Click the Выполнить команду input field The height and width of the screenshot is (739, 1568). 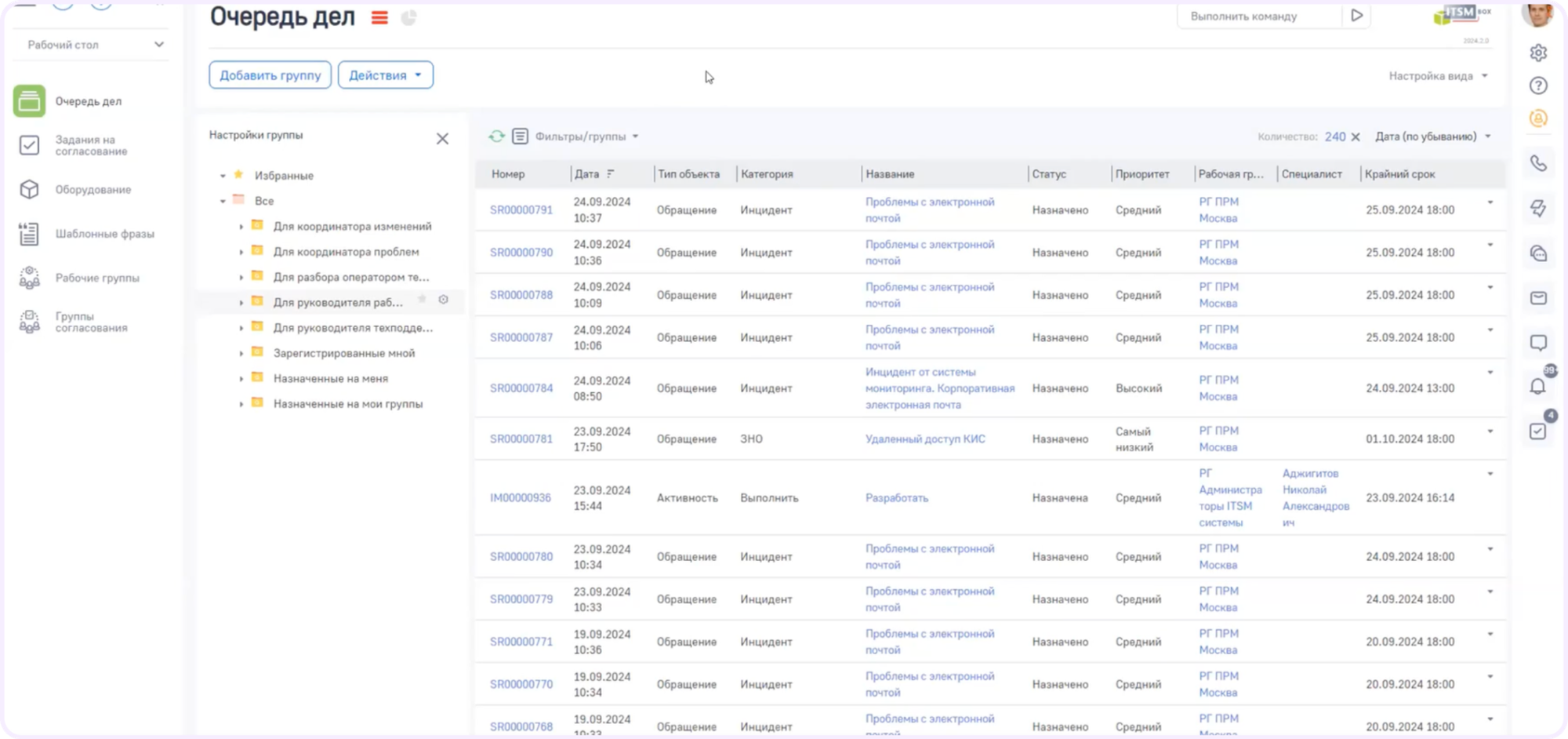coord(1259,16)
